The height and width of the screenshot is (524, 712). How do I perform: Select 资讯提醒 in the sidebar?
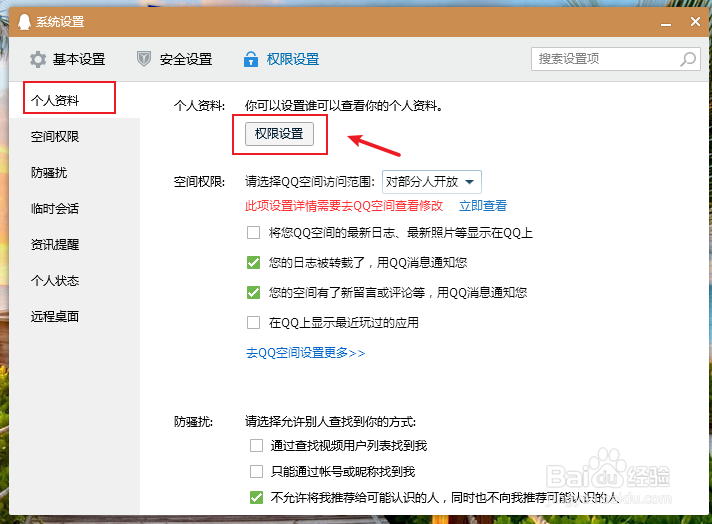[x=55, y=245]
